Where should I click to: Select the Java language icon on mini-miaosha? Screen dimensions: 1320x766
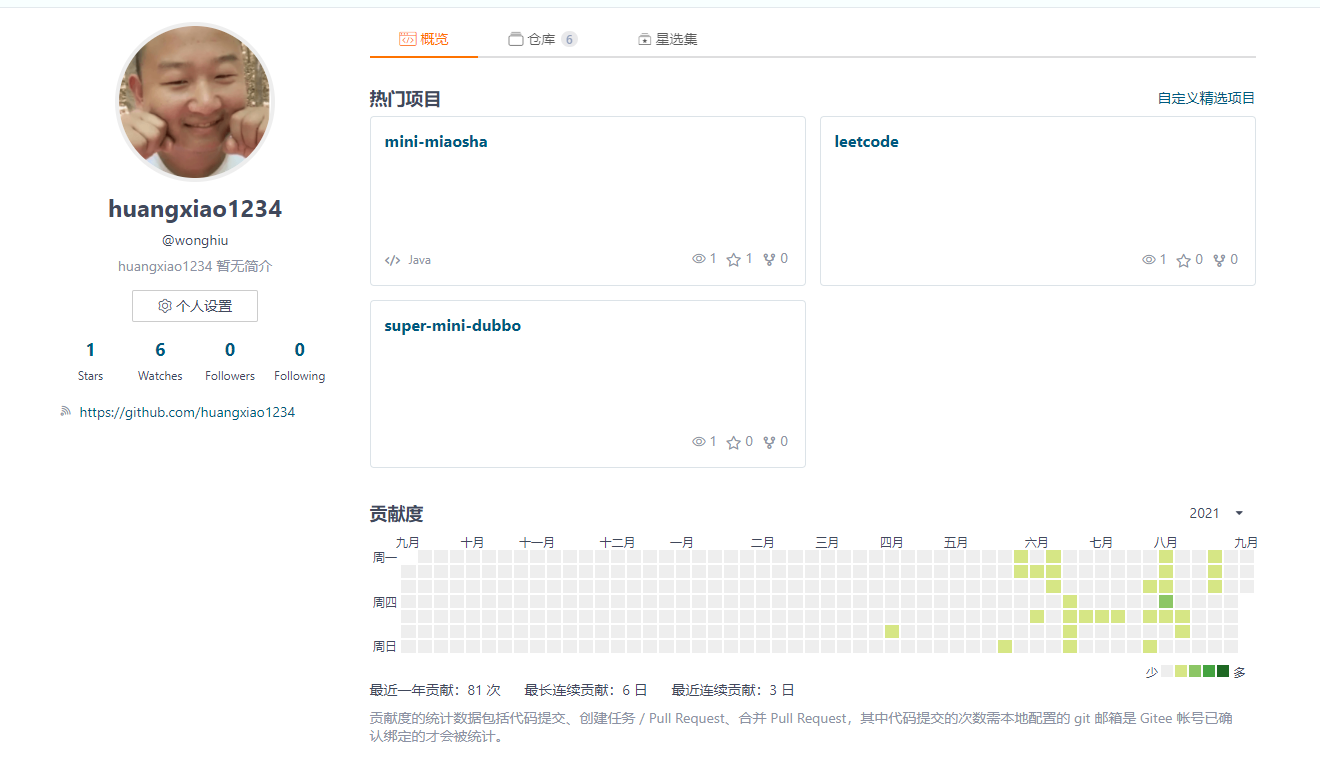click(x=391, y=259)
